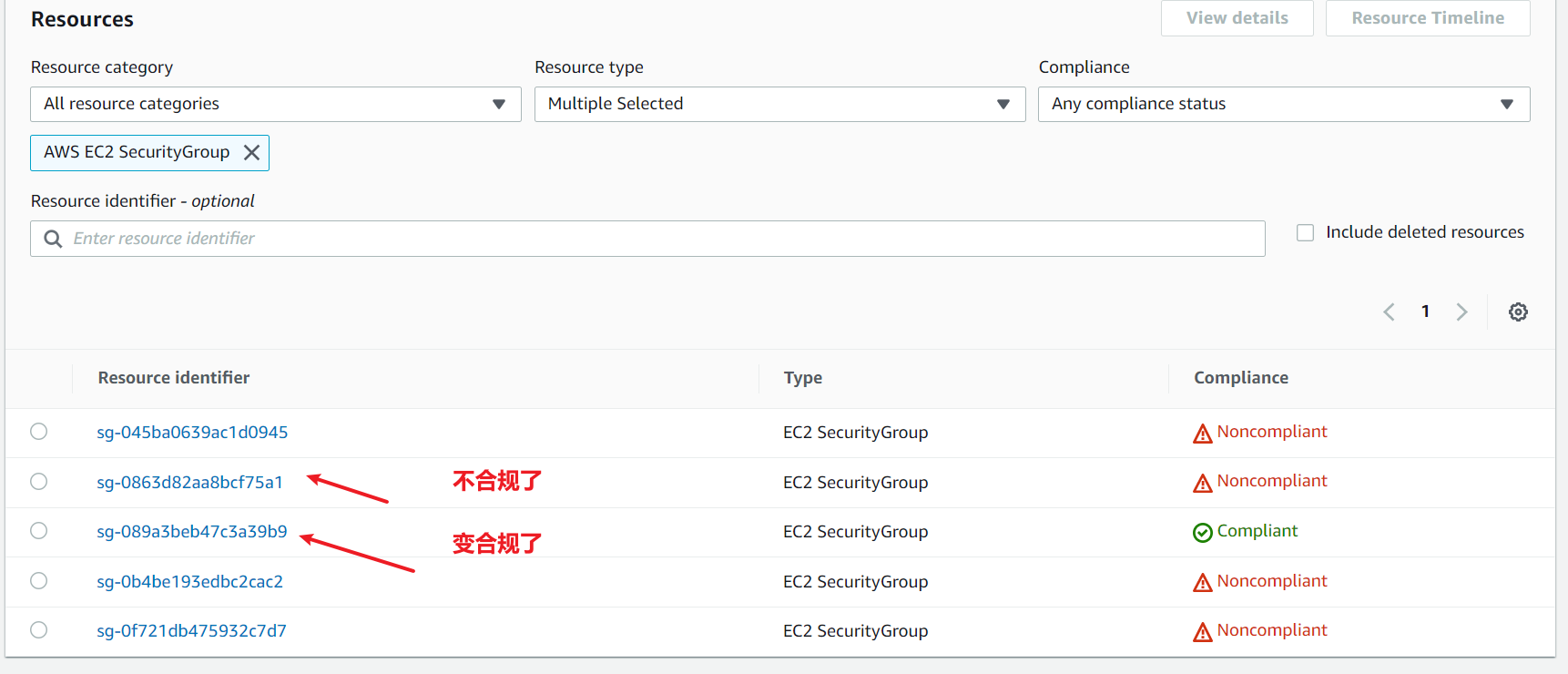Open the Compliance status dropdown
This screenshot has width=1568, height=674.
pos(1283,104)
